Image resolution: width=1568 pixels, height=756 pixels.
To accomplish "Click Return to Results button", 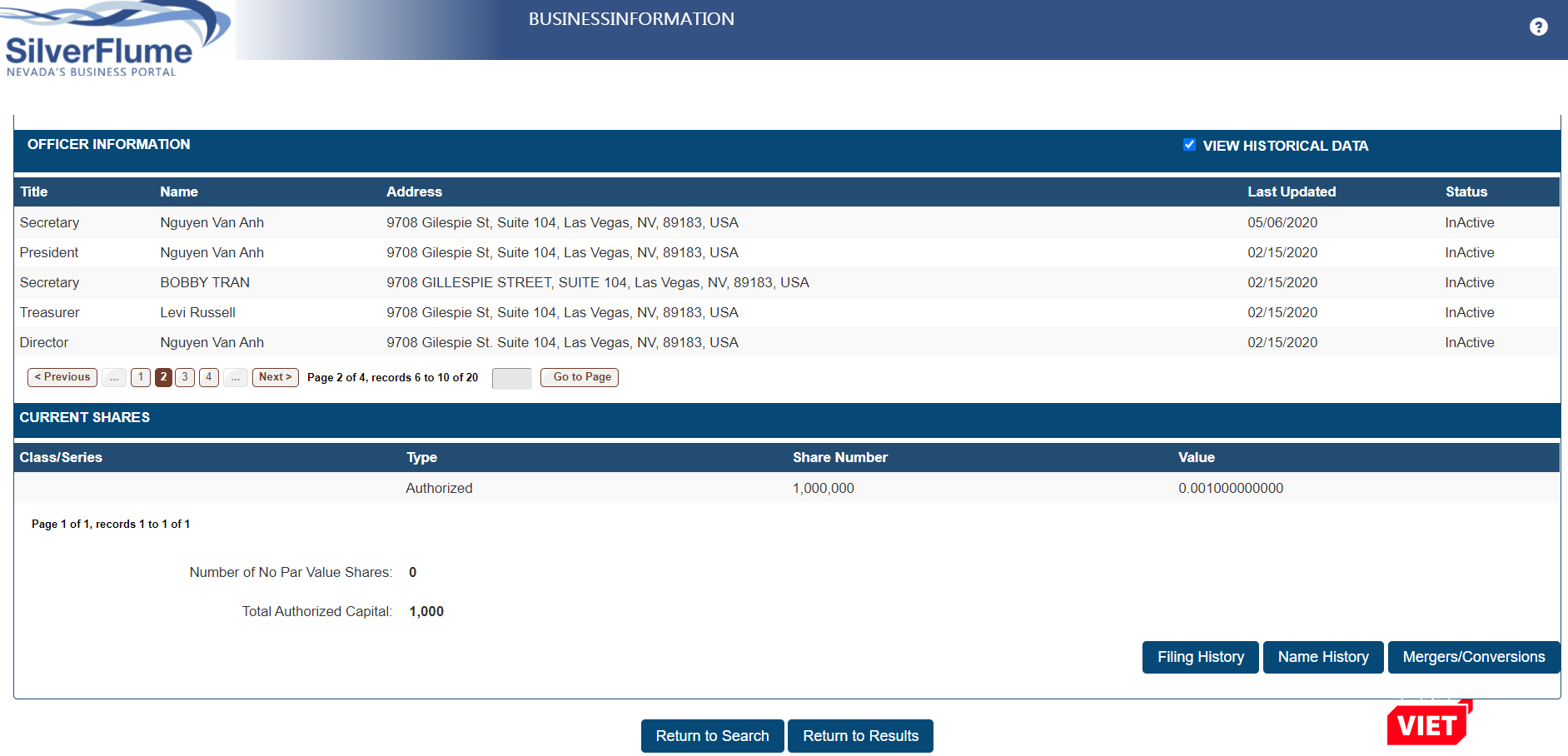I will 860,736.
